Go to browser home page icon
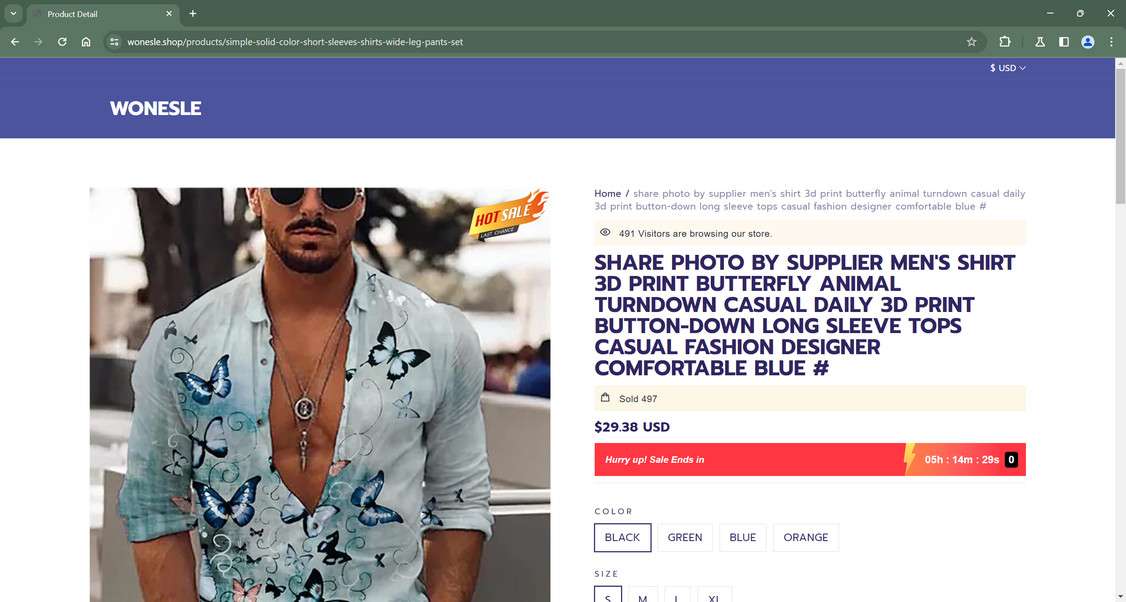The height and width of the screenshot is (602, 1126). point(86,42)
